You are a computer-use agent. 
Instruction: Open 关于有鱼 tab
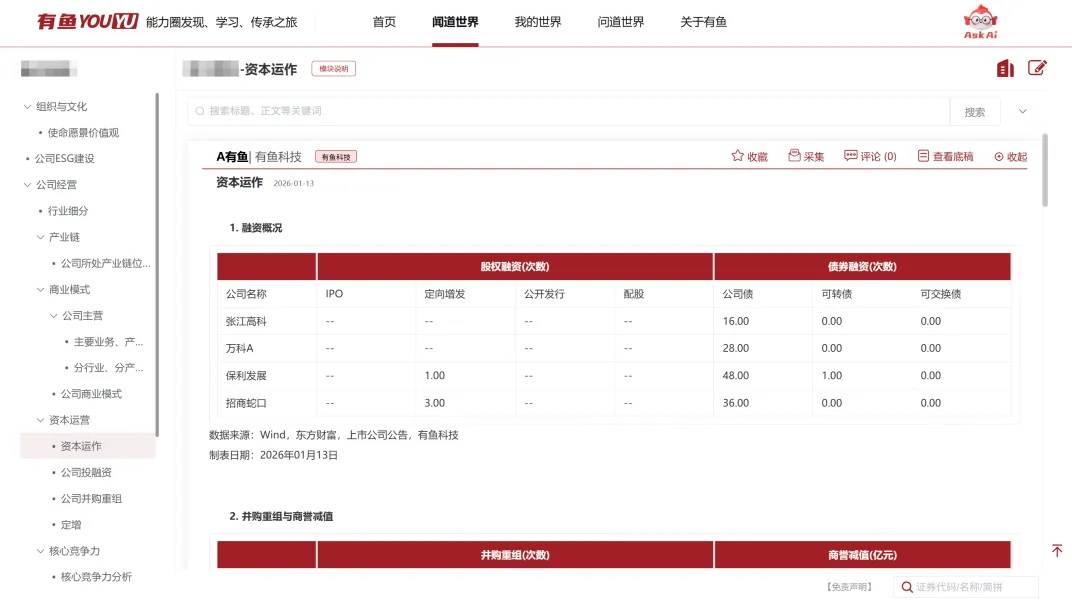(x=704, y=22)
